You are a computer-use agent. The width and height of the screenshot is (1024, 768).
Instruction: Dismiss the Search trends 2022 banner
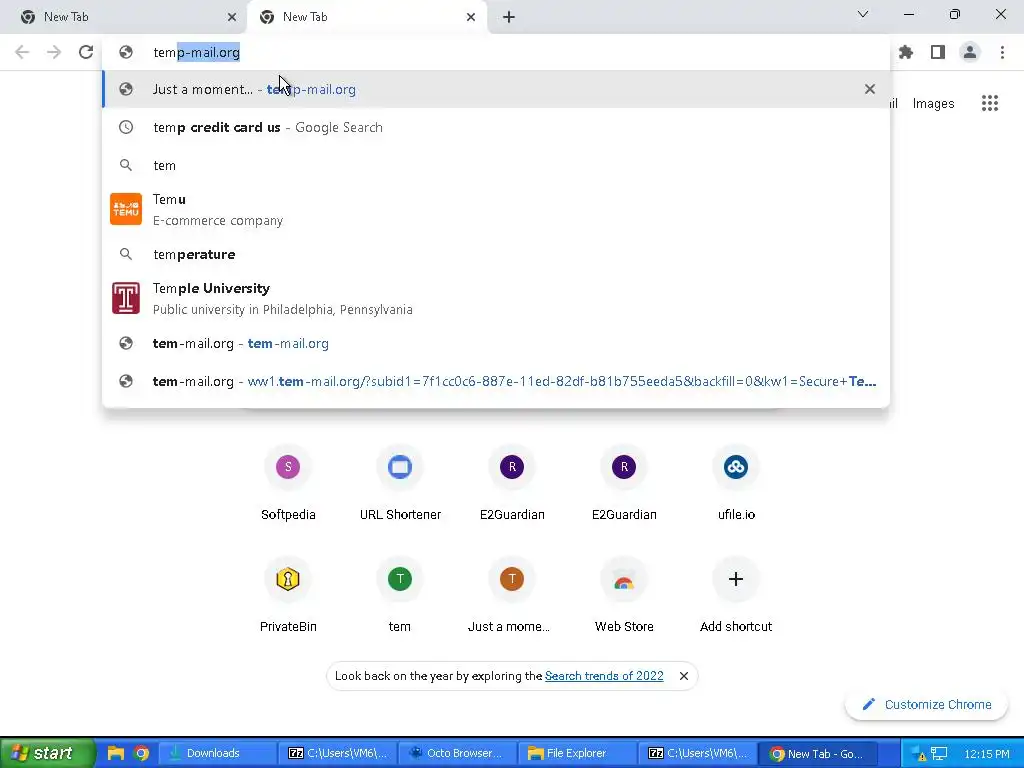tap(684, 676)
